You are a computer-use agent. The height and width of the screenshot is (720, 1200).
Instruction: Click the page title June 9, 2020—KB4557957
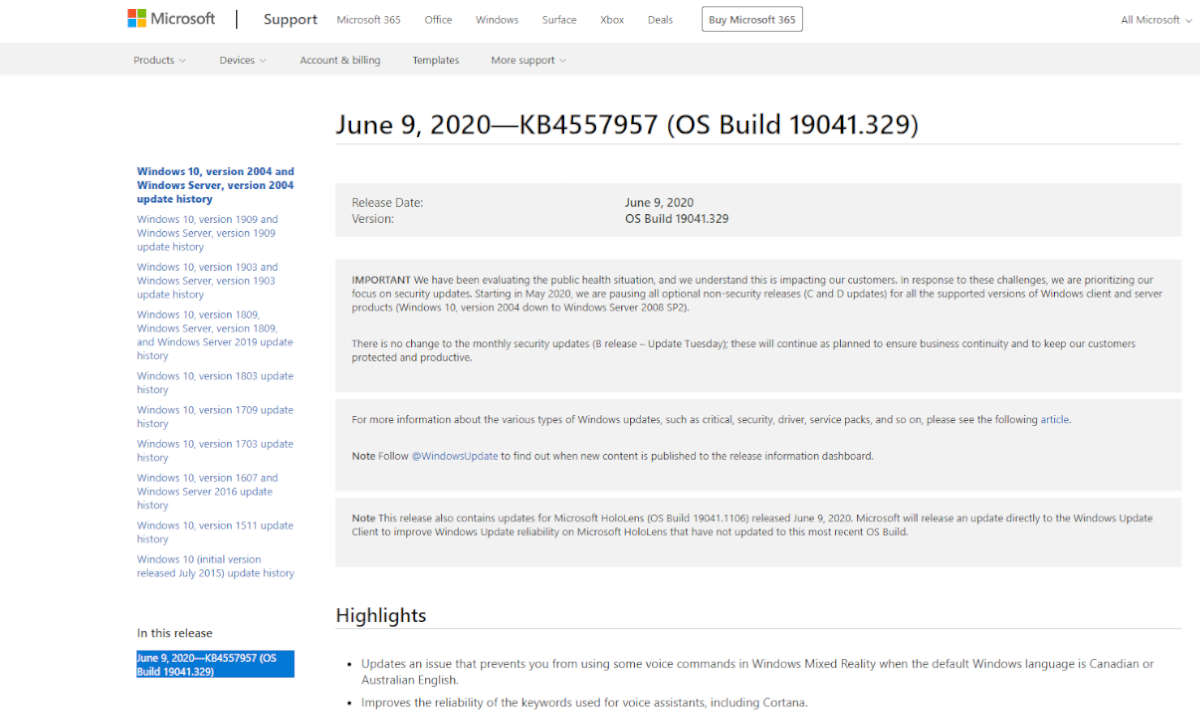(x=627, y=125)
